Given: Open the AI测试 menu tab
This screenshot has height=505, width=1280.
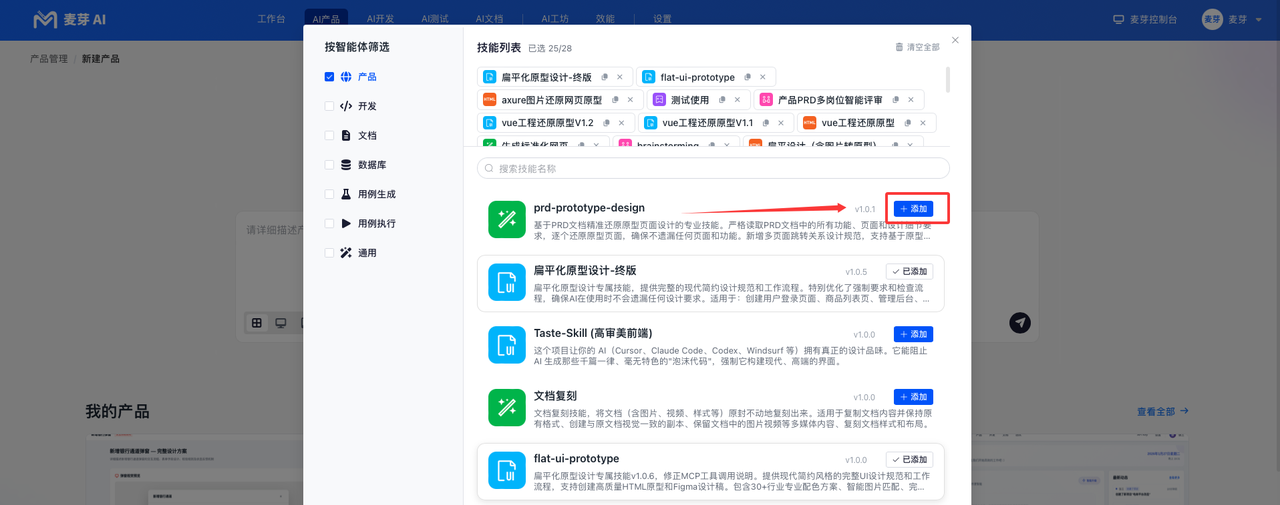Looking at the screenshot, I should click(434, 19).
